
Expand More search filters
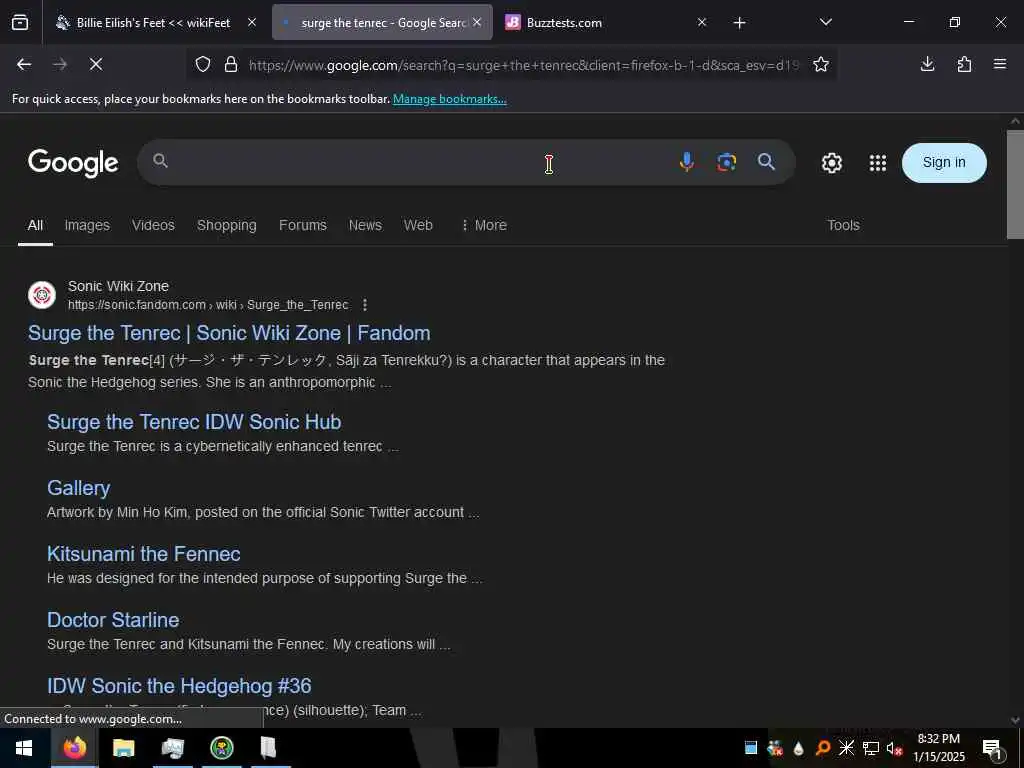(x=484, y=225)
